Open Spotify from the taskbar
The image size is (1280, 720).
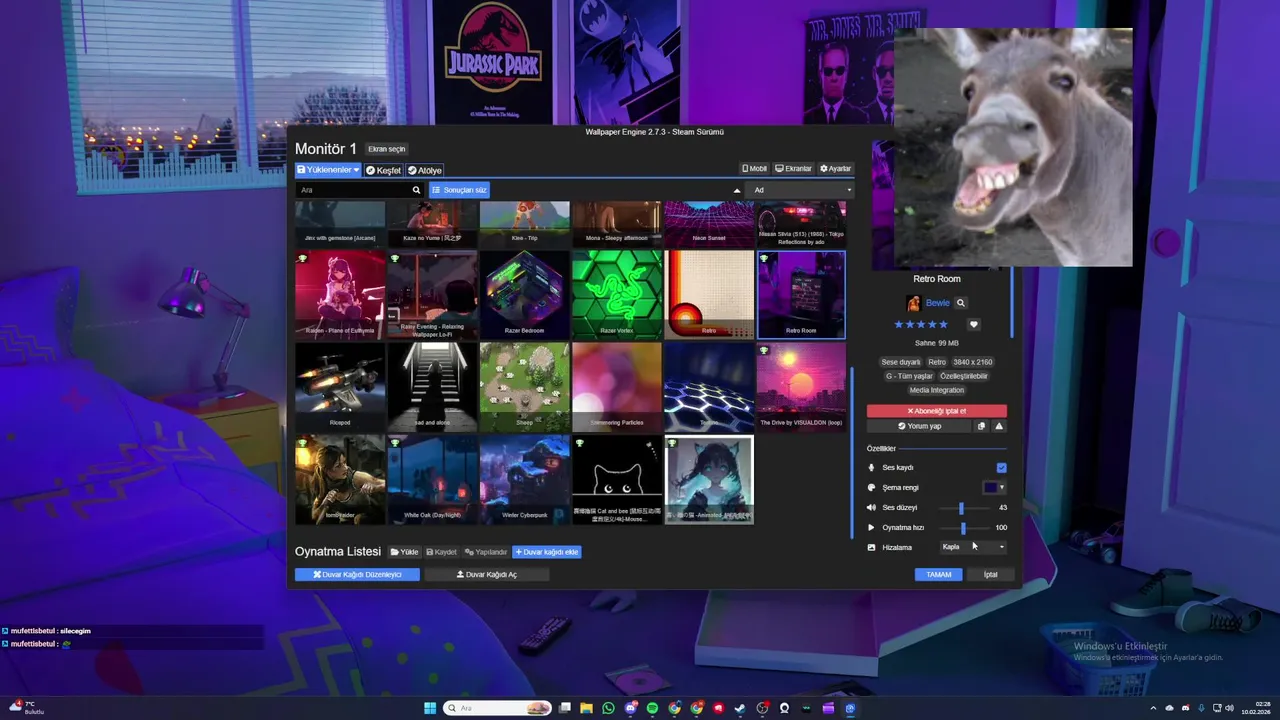[652, 708]
